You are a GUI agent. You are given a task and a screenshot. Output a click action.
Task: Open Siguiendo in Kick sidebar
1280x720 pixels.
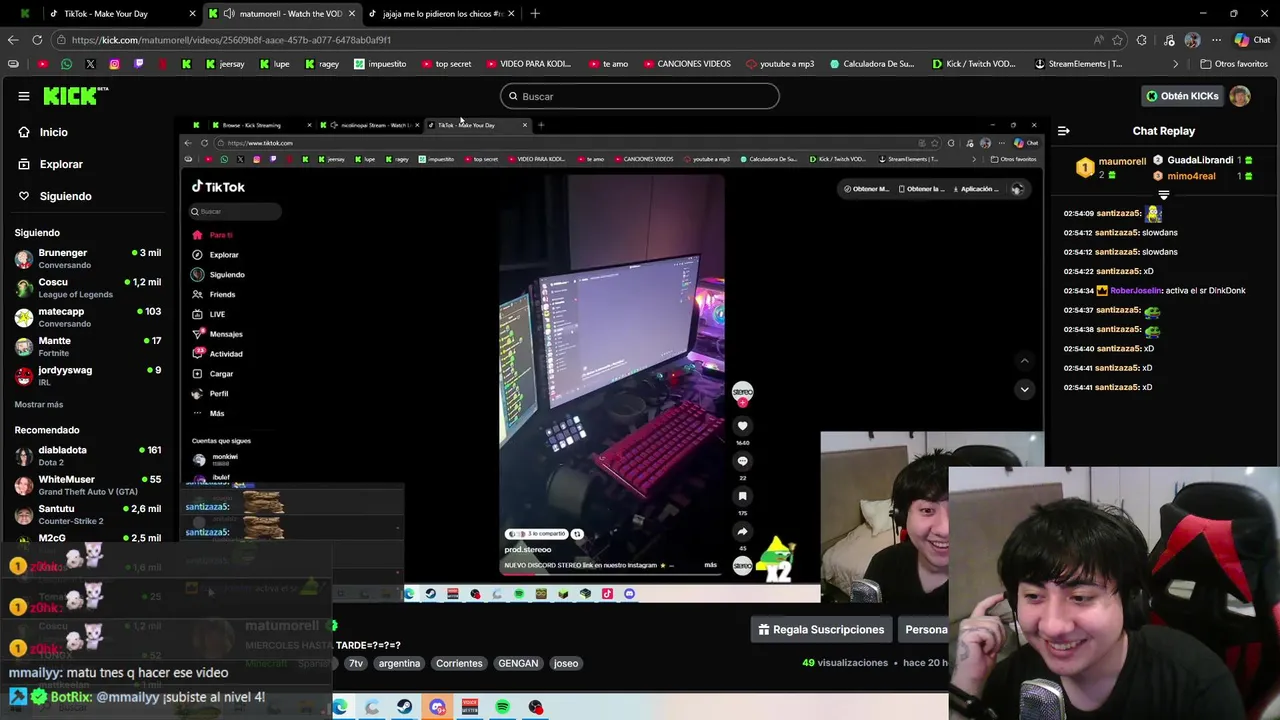click(65, 196)
